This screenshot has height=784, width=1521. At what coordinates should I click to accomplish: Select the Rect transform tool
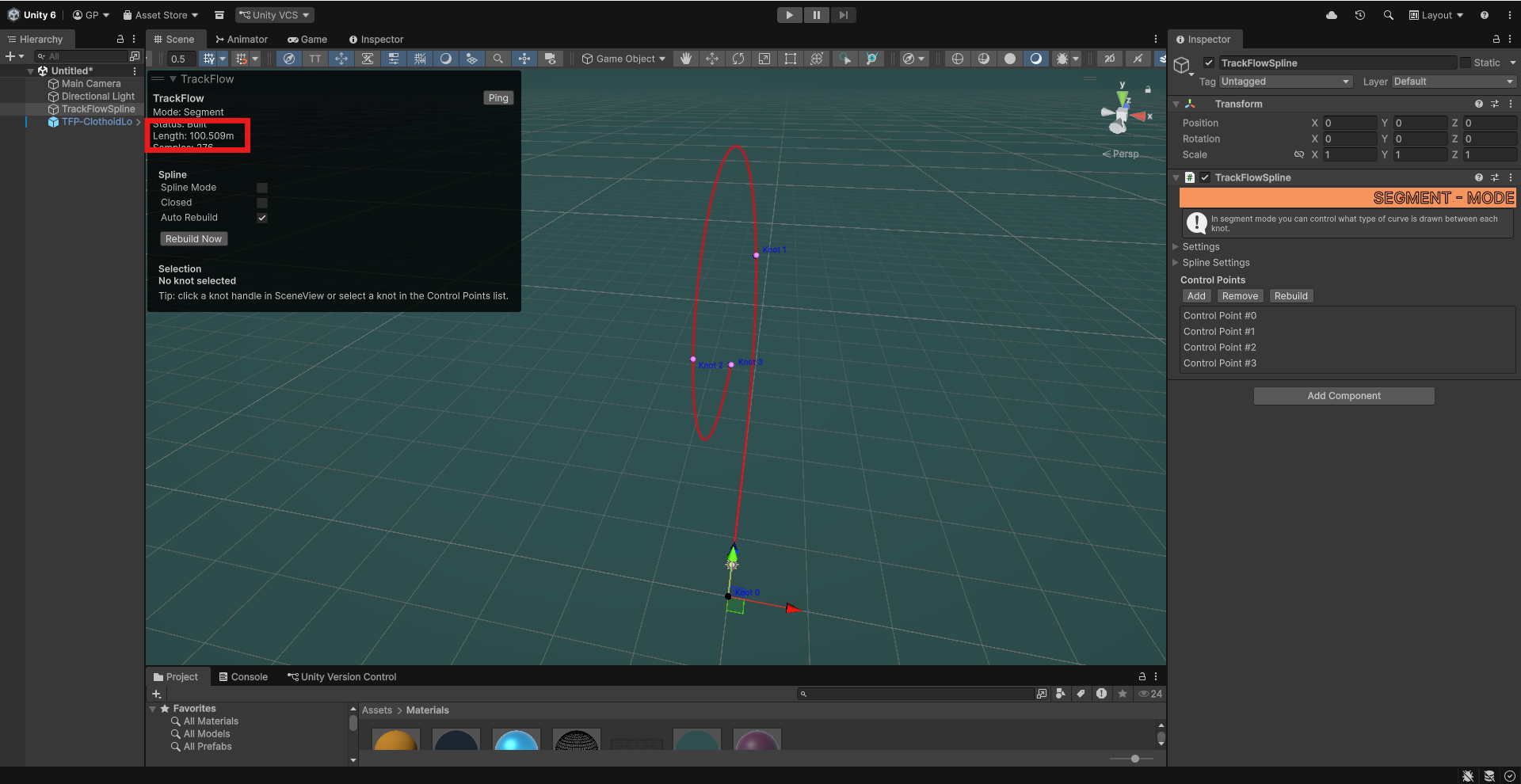coord(791,59)
